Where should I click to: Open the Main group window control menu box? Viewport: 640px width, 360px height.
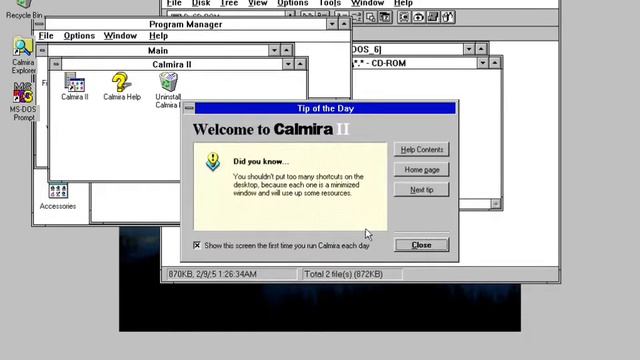point(42,50)
